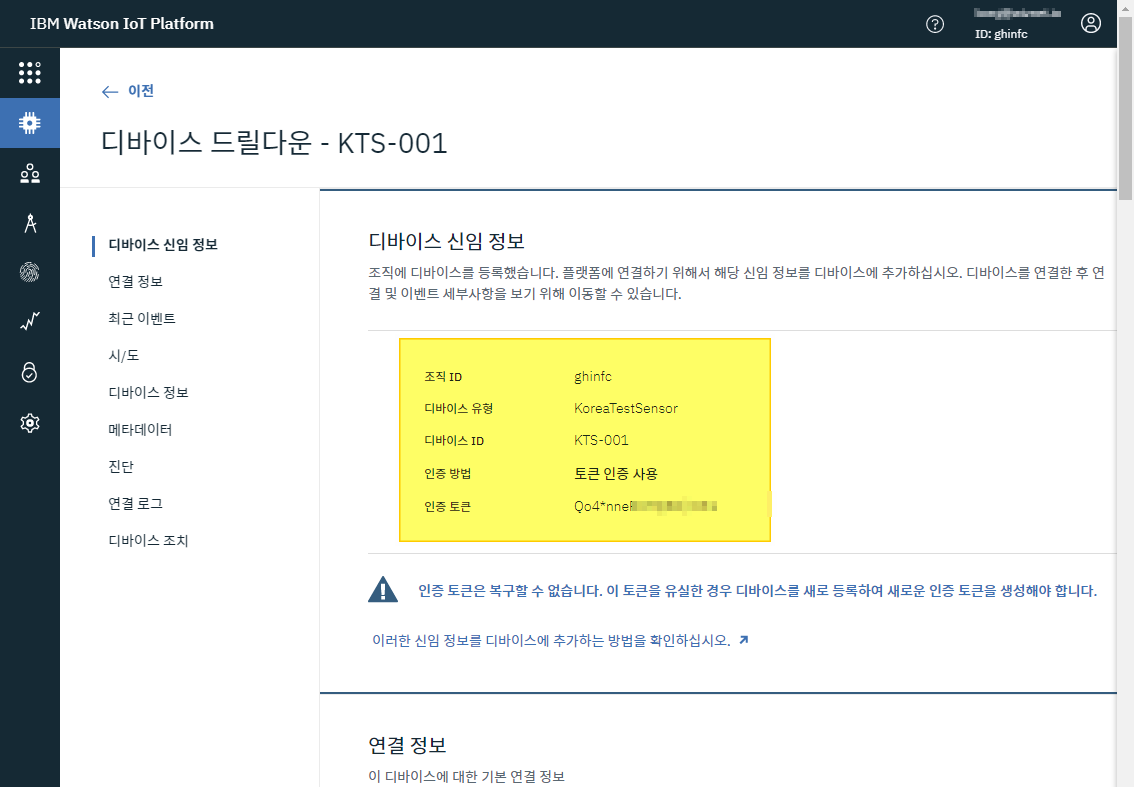Click the 토큰 인증 사용 value
Image resolution: width=1134 pixels, height=787 pixels.
[615, 473]
